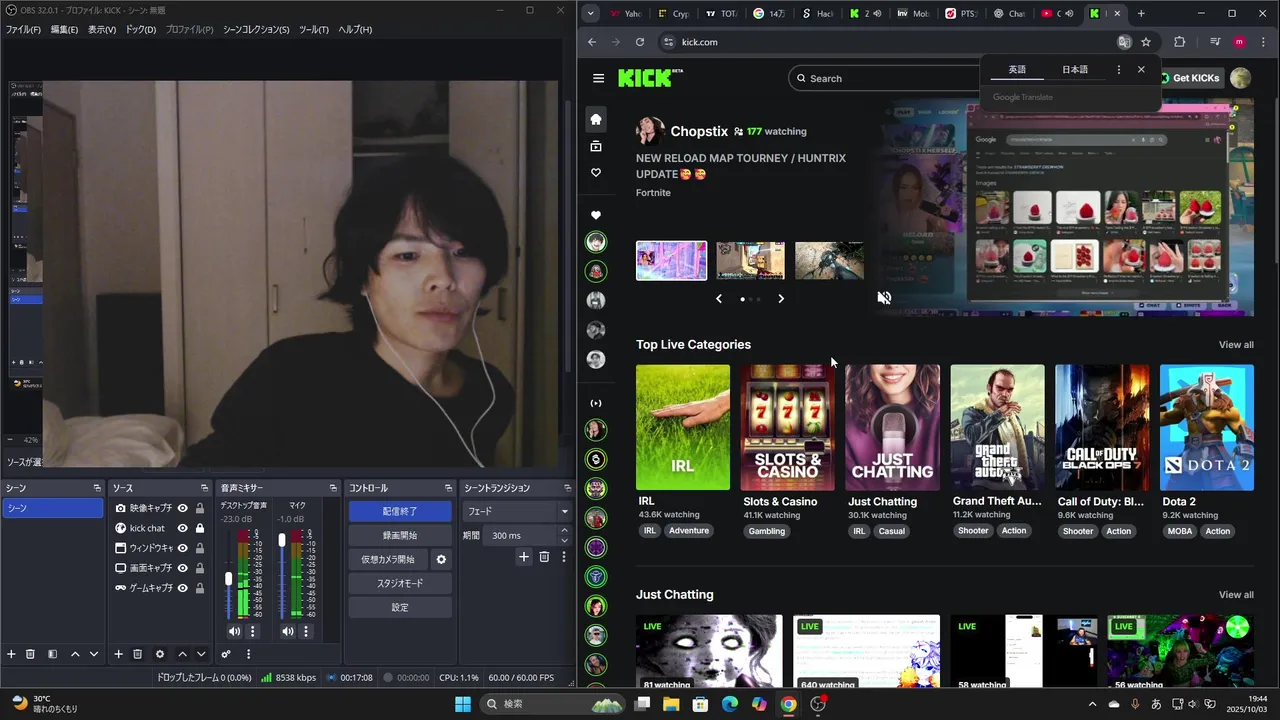This screenshot has width=1280, height=720.
Task: Undock the ソース panel
Action: click(x=205, y=488)
